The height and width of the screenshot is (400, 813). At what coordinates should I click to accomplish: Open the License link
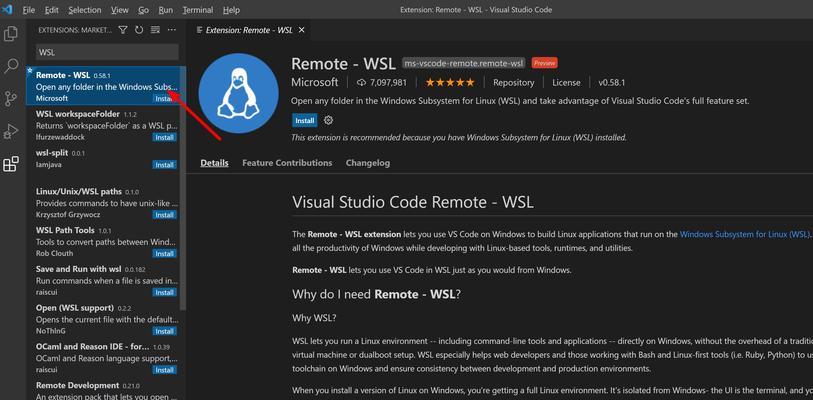(x=566, y=82)
